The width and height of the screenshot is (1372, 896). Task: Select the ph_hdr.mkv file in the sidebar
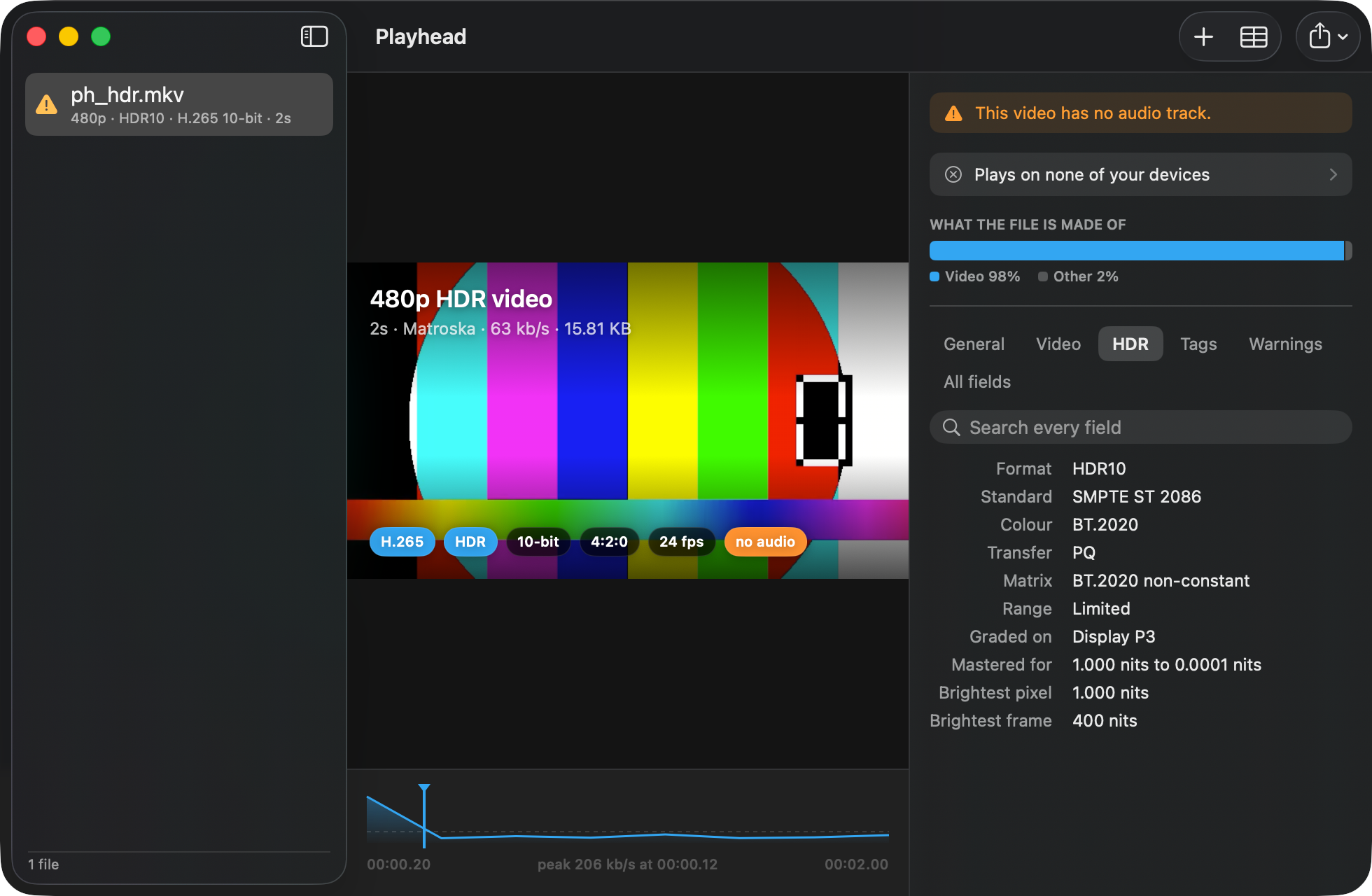click(179, 104)
